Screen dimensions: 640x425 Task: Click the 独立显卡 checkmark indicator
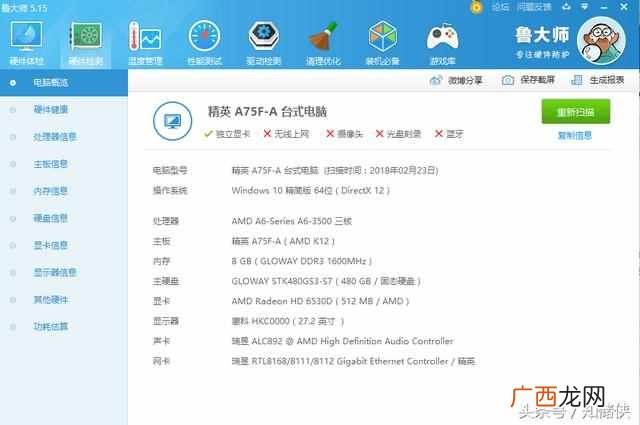click(227, 134)
